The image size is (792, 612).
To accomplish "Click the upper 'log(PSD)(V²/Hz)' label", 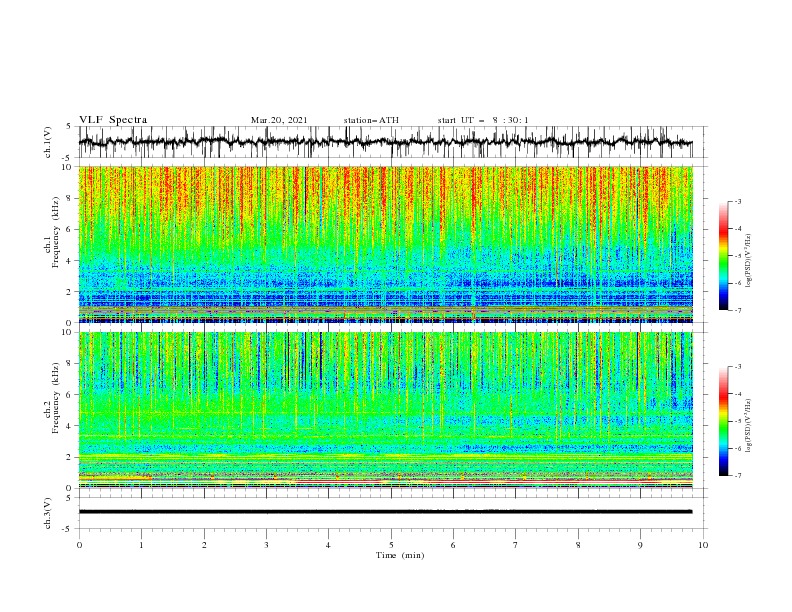I will 749,261.
